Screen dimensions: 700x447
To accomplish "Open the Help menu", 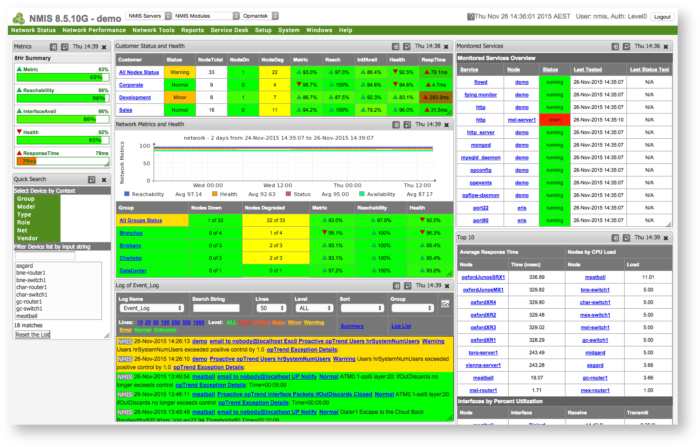I will click(346, 30).
